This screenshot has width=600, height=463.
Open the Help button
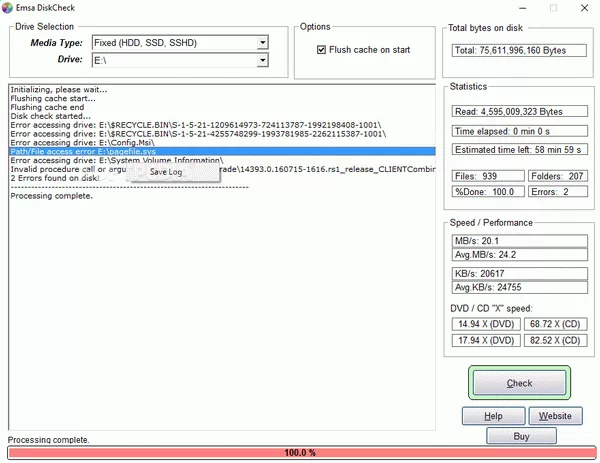tap(493, 416)
